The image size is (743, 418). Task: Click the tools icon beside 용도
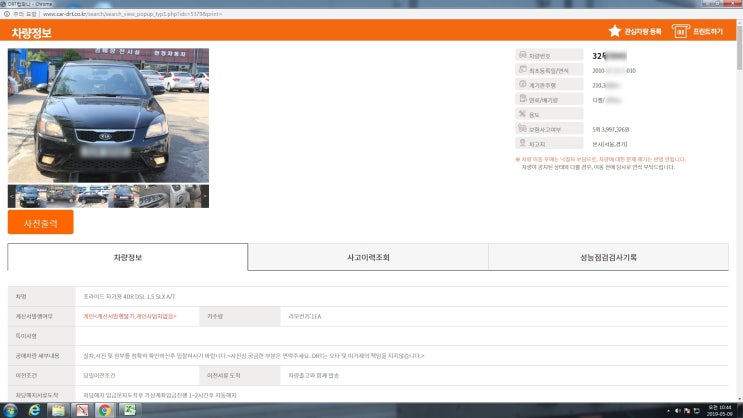pos(522,114)
